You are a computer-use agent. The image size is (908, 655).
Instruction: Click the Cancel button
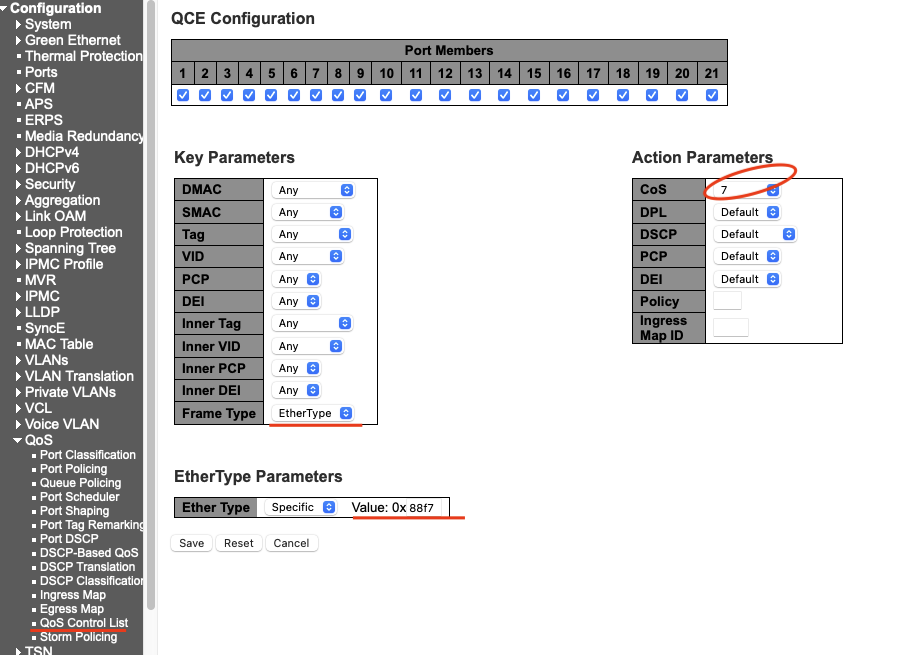pos(291,543)
